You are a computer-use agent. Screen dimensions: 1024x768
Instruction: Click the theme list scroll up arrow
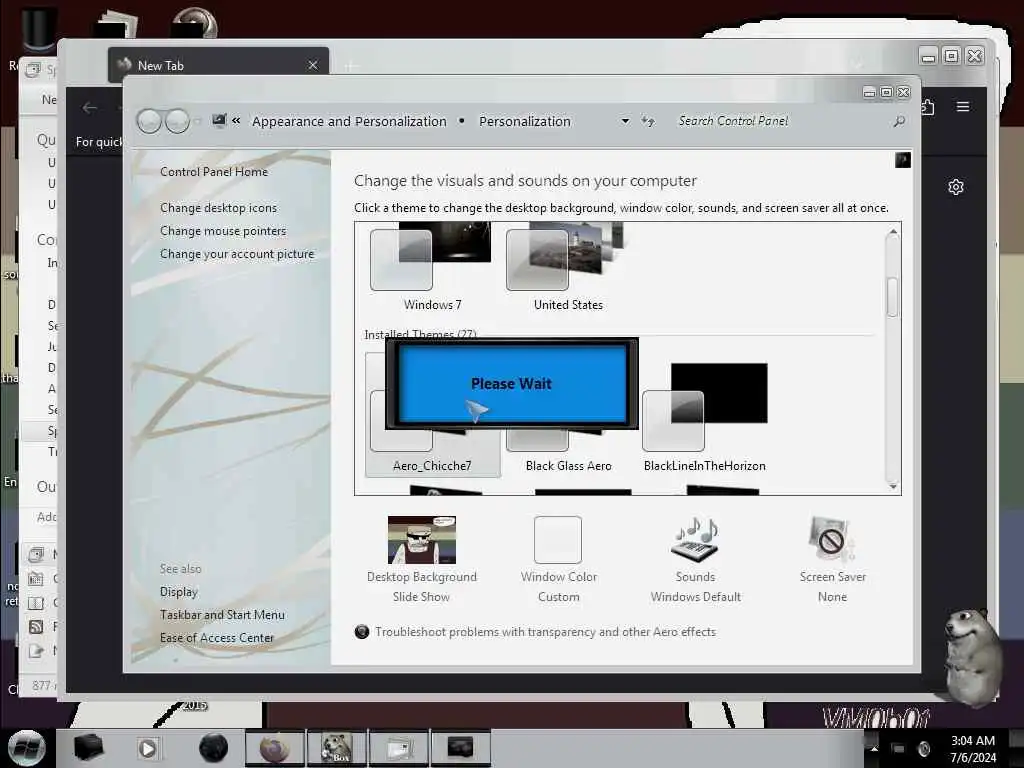coord(893,232)
